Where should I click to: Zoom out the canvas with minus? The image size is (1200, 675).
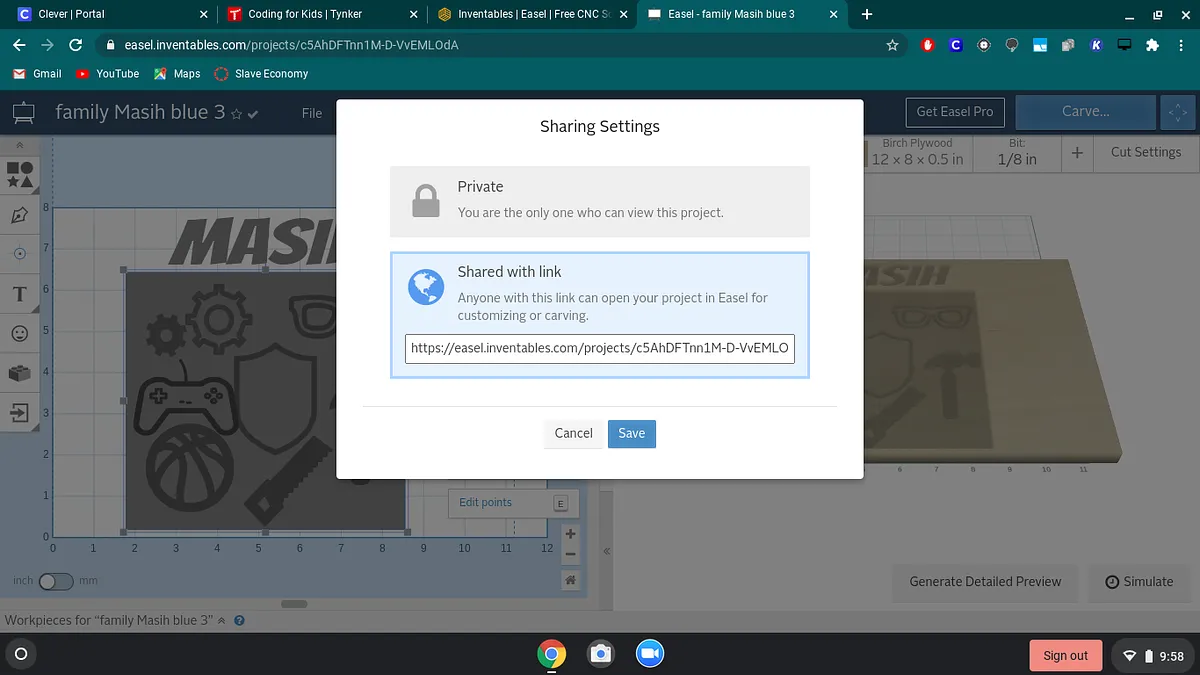click(x=571, y=554)
